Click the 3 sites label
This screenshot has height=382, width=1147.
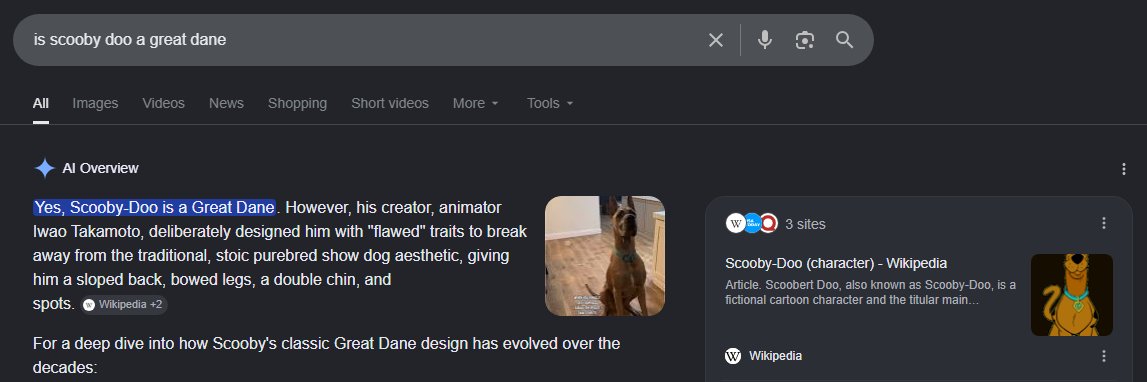click(x=805, y=224)
